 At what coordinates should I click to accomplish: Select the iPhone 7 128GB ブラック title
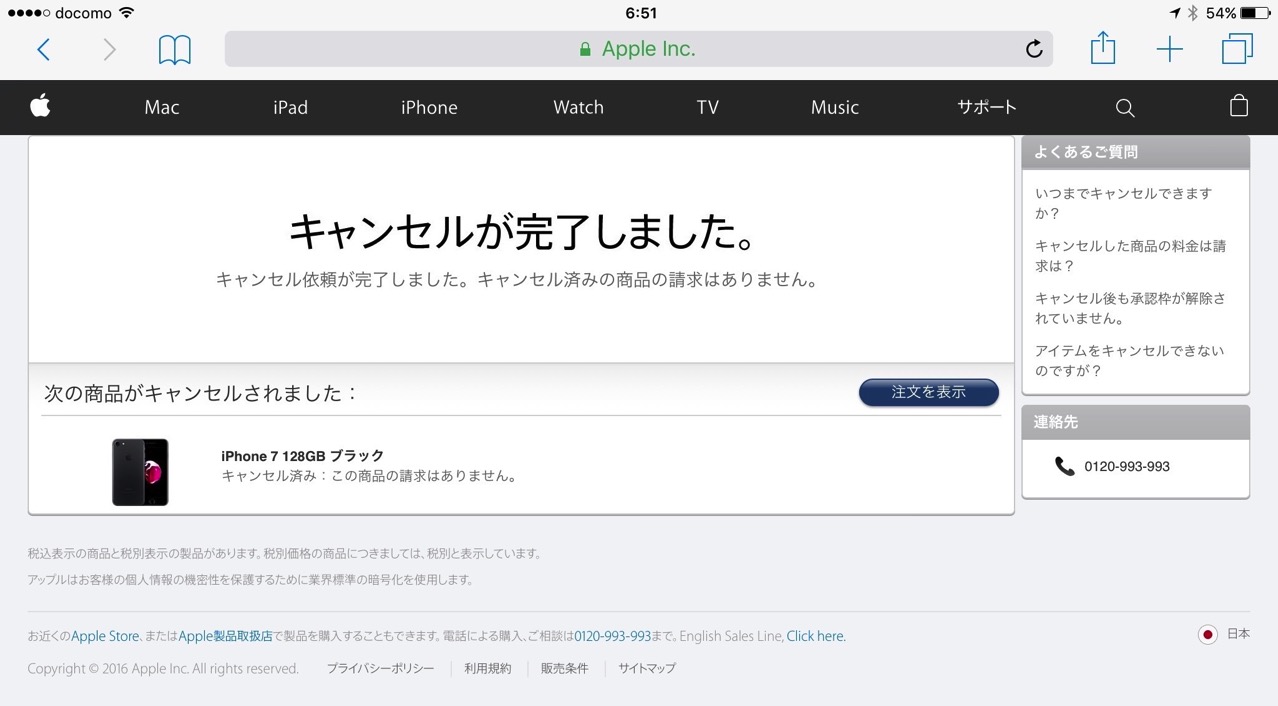pyautogui.click(x=302, y=456)
